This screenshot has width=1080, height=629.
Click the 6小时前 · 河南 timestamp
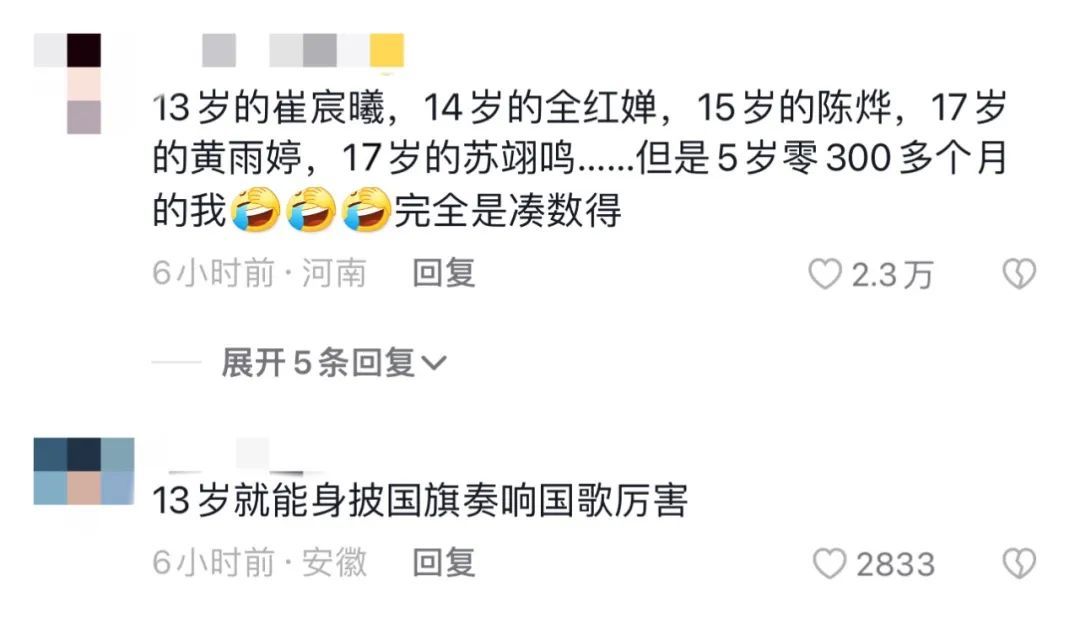pos(259,273)
